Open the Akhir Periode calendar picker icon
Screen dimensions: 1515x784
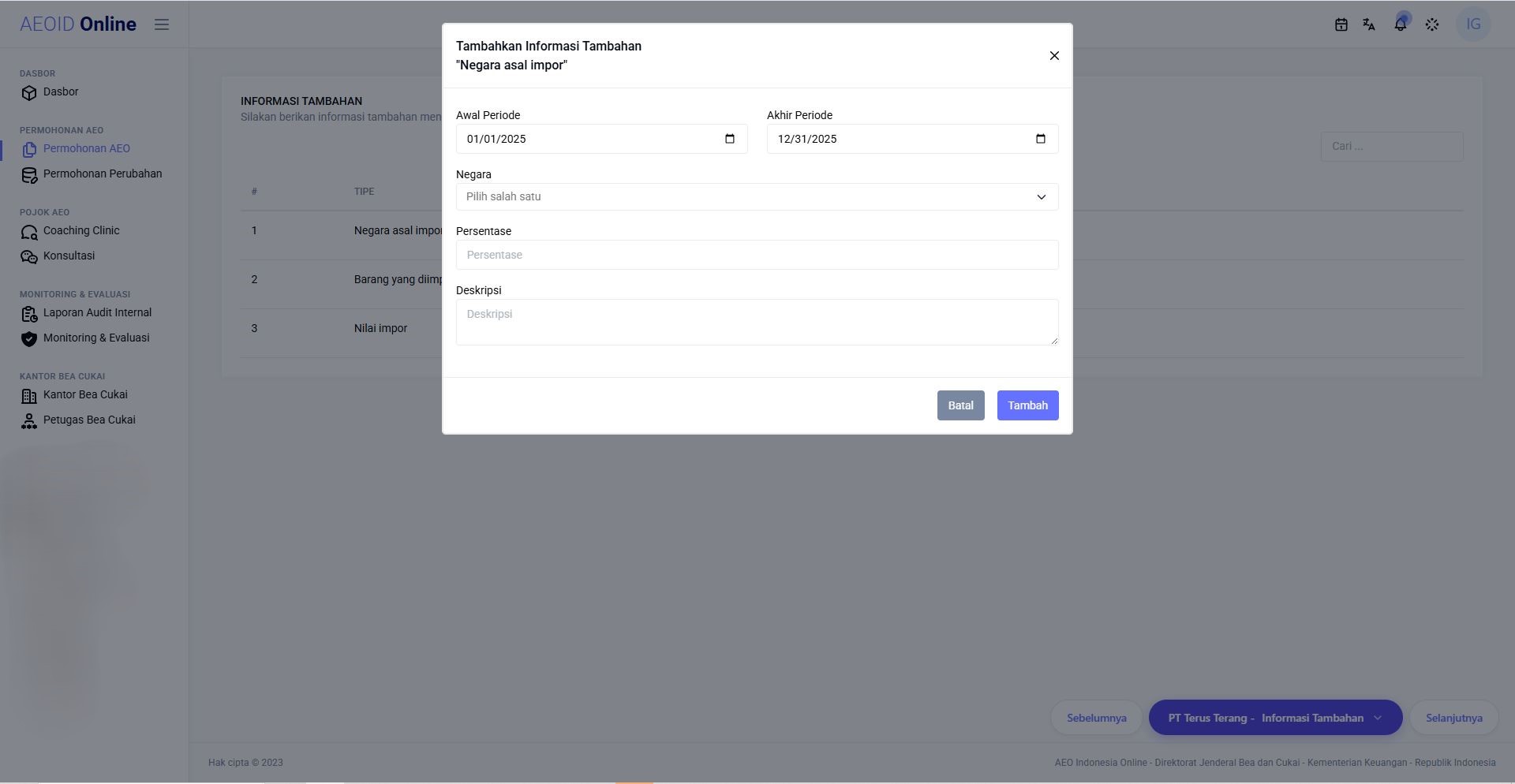click(x=1041, y=139)
